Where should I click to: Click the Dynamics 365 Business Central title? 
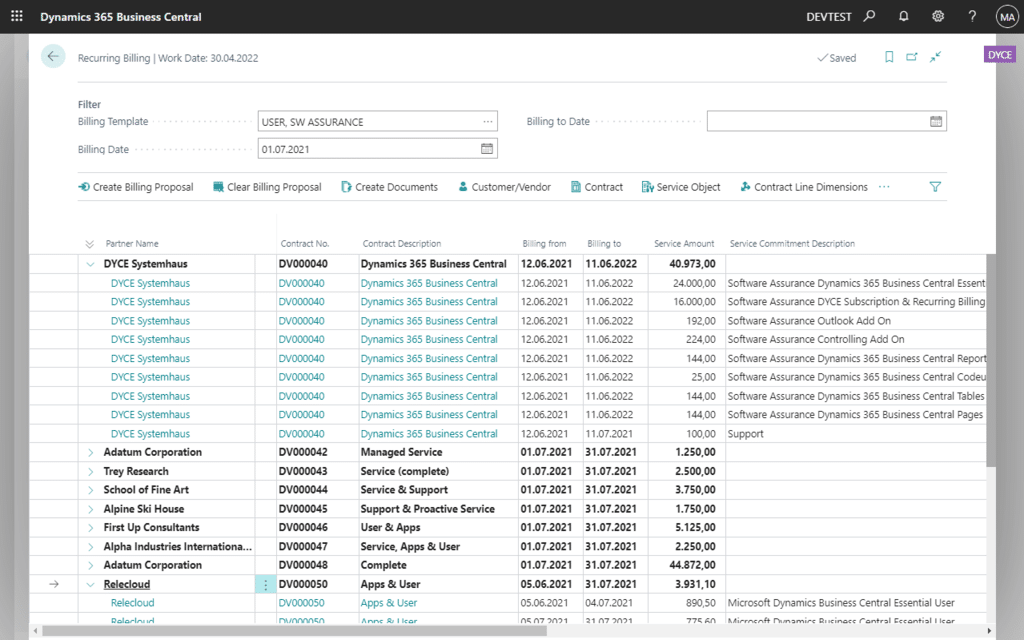click(121, 17)
